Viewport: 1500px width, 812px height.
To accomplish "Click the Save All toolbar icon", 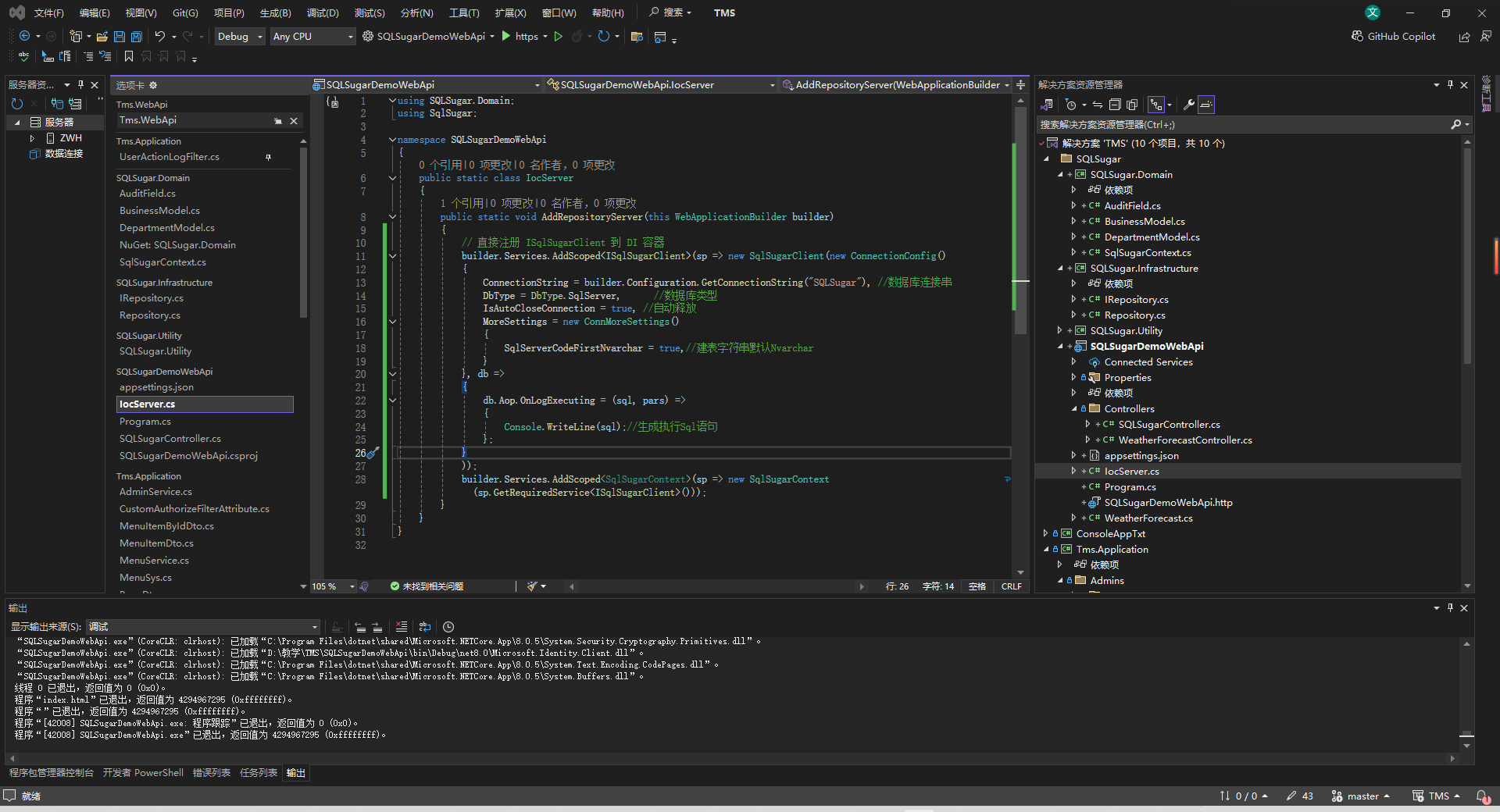I will pos(137,37).
